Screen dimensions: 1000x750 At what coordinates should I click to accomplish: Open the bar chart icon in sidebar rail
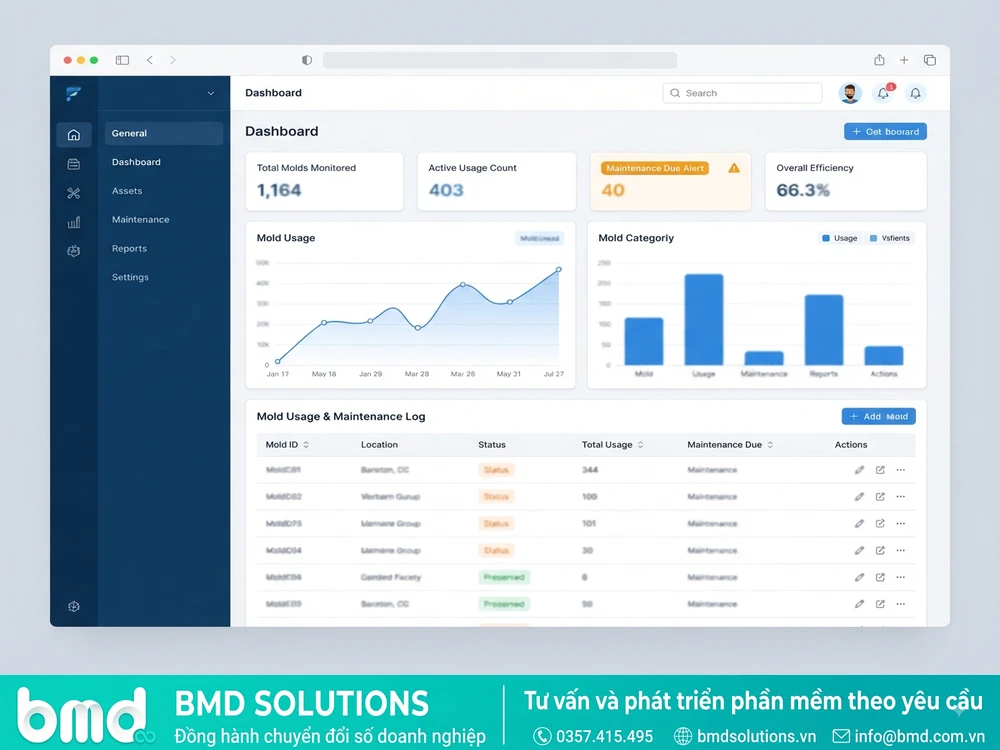(74, 222)
